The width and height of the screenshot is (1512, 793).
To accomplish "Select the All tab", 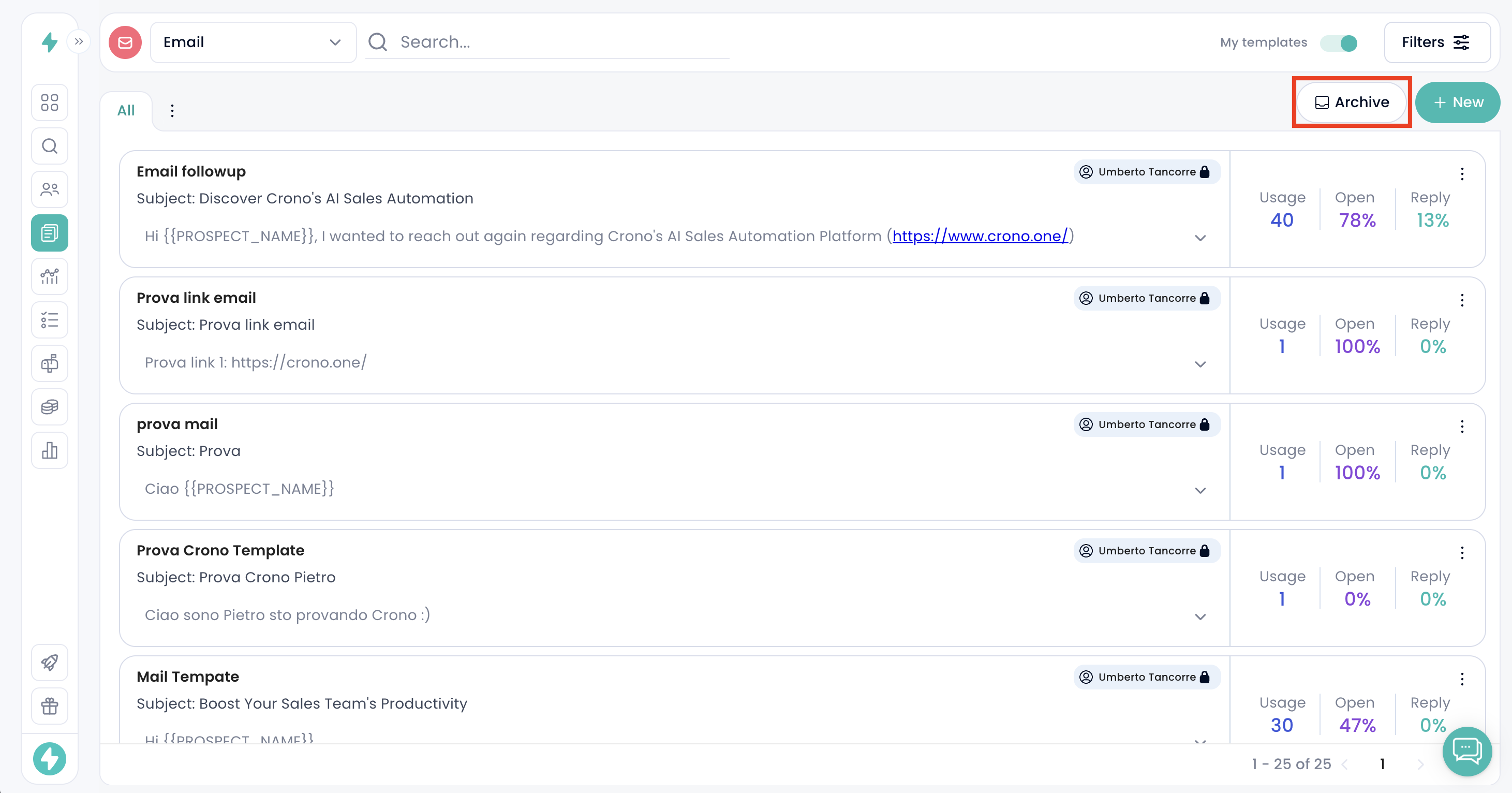I will (x=126, y=110).
